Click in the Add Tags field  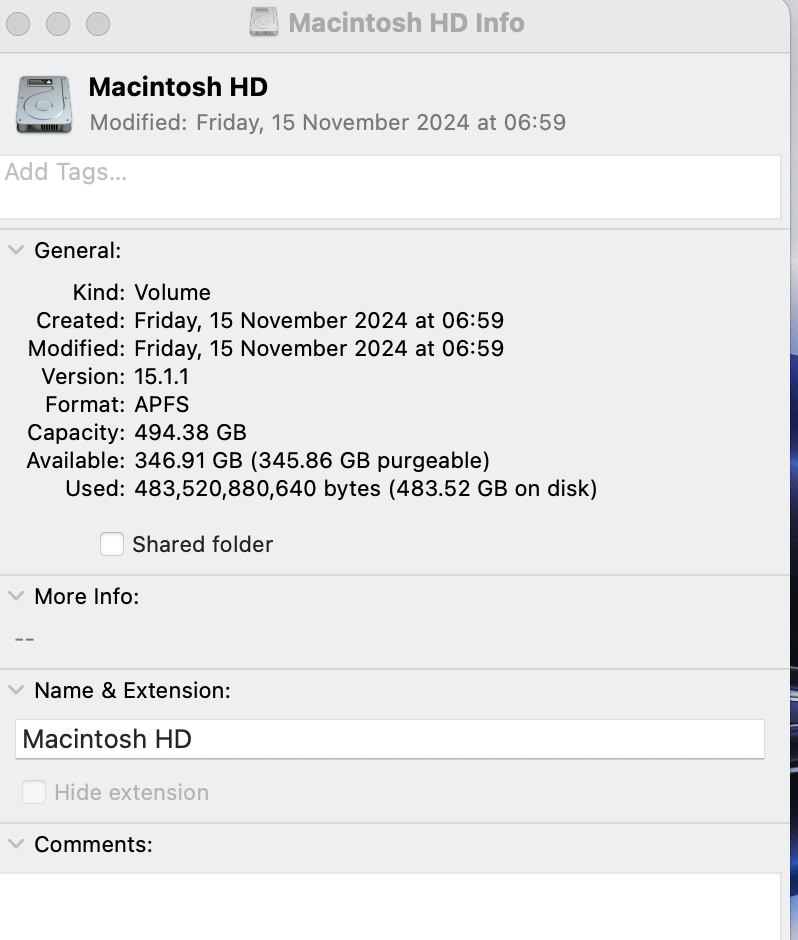(390, 187)
